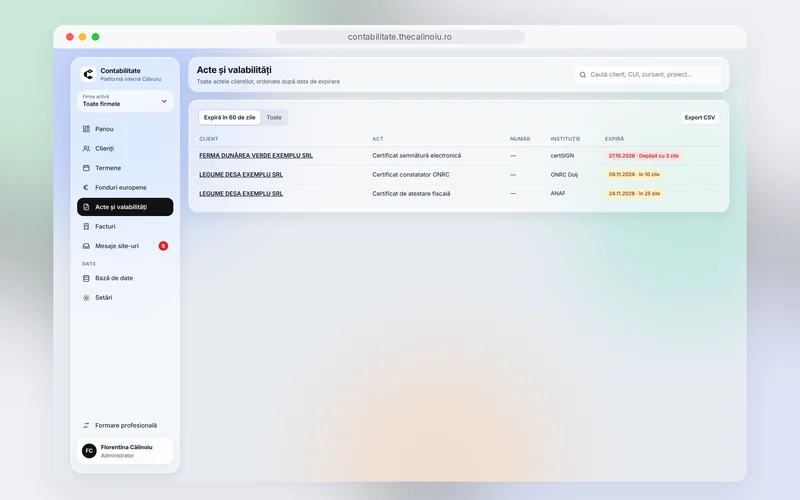Click the Bază de date database icon
Screen dimensions: 800x500
point(86,278)
